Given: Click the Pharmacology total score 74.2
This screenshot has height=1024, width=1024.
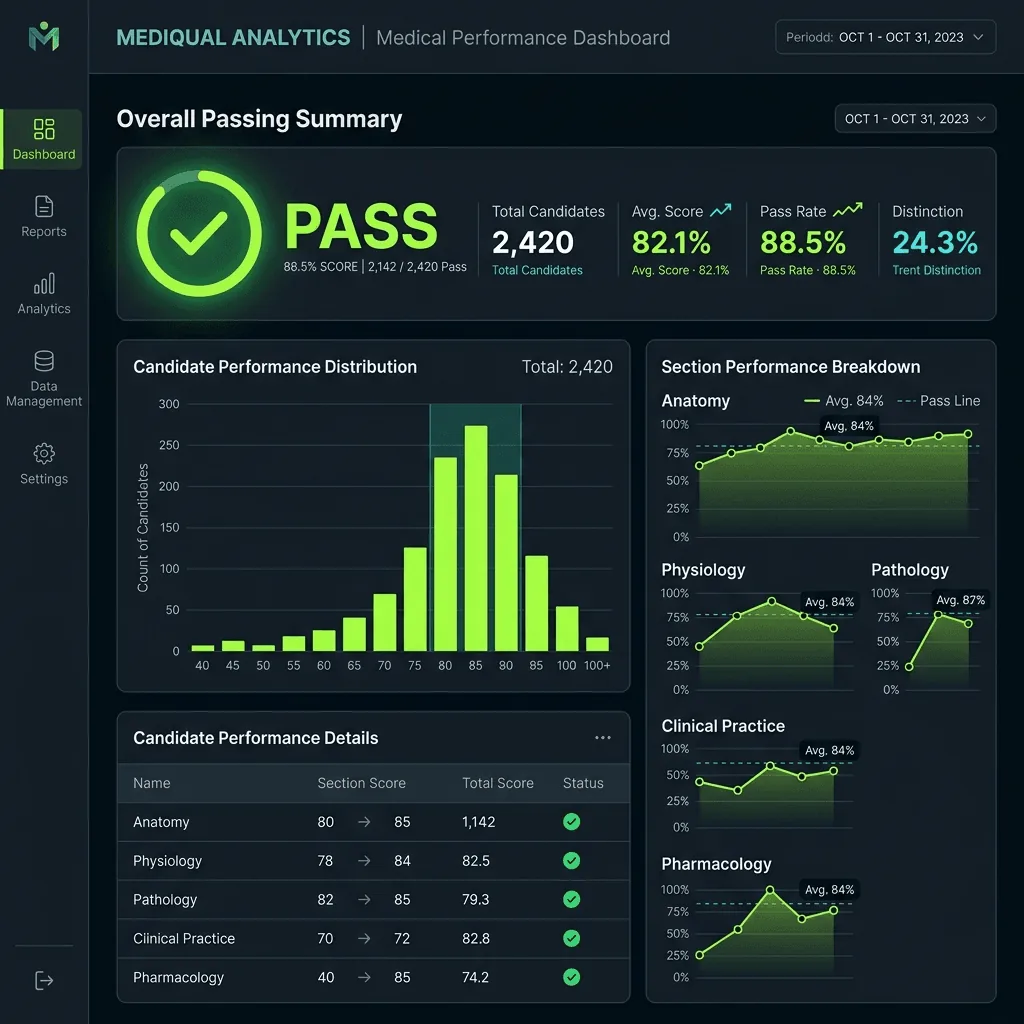Looking at the screenshot, I should click(x=475, y=977).
